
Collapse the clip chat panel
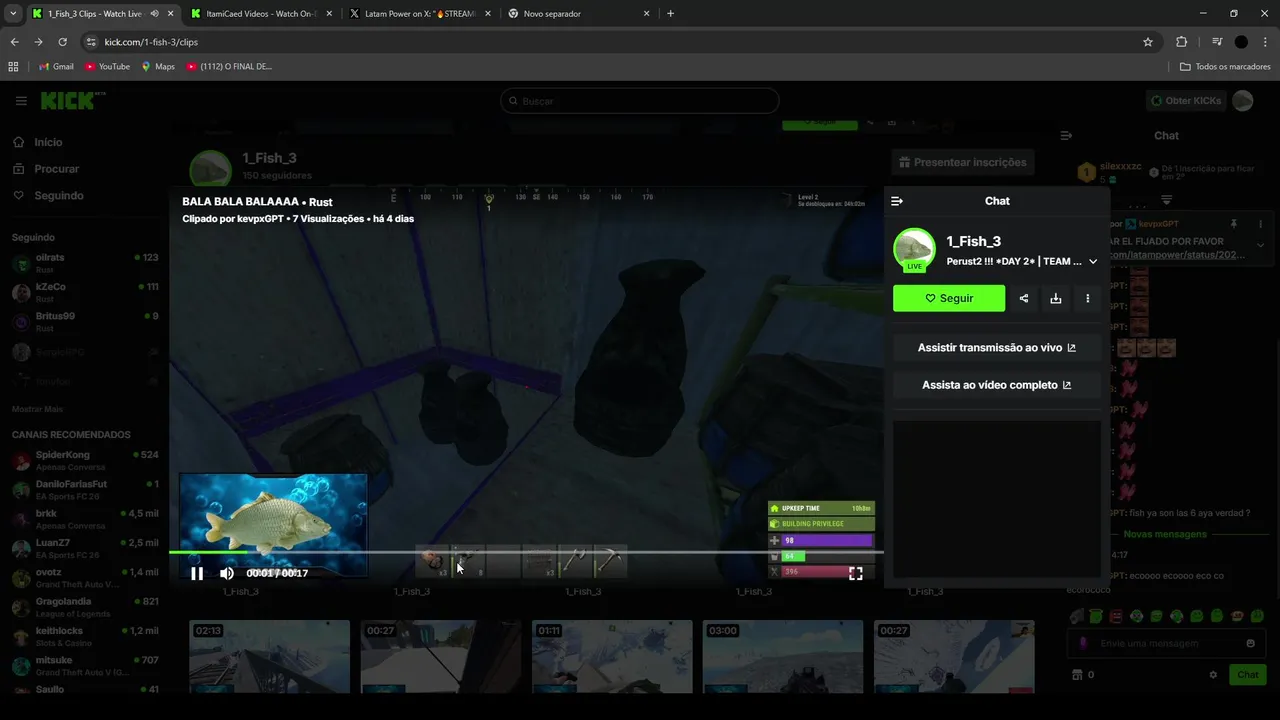click(x=897, y=201)
